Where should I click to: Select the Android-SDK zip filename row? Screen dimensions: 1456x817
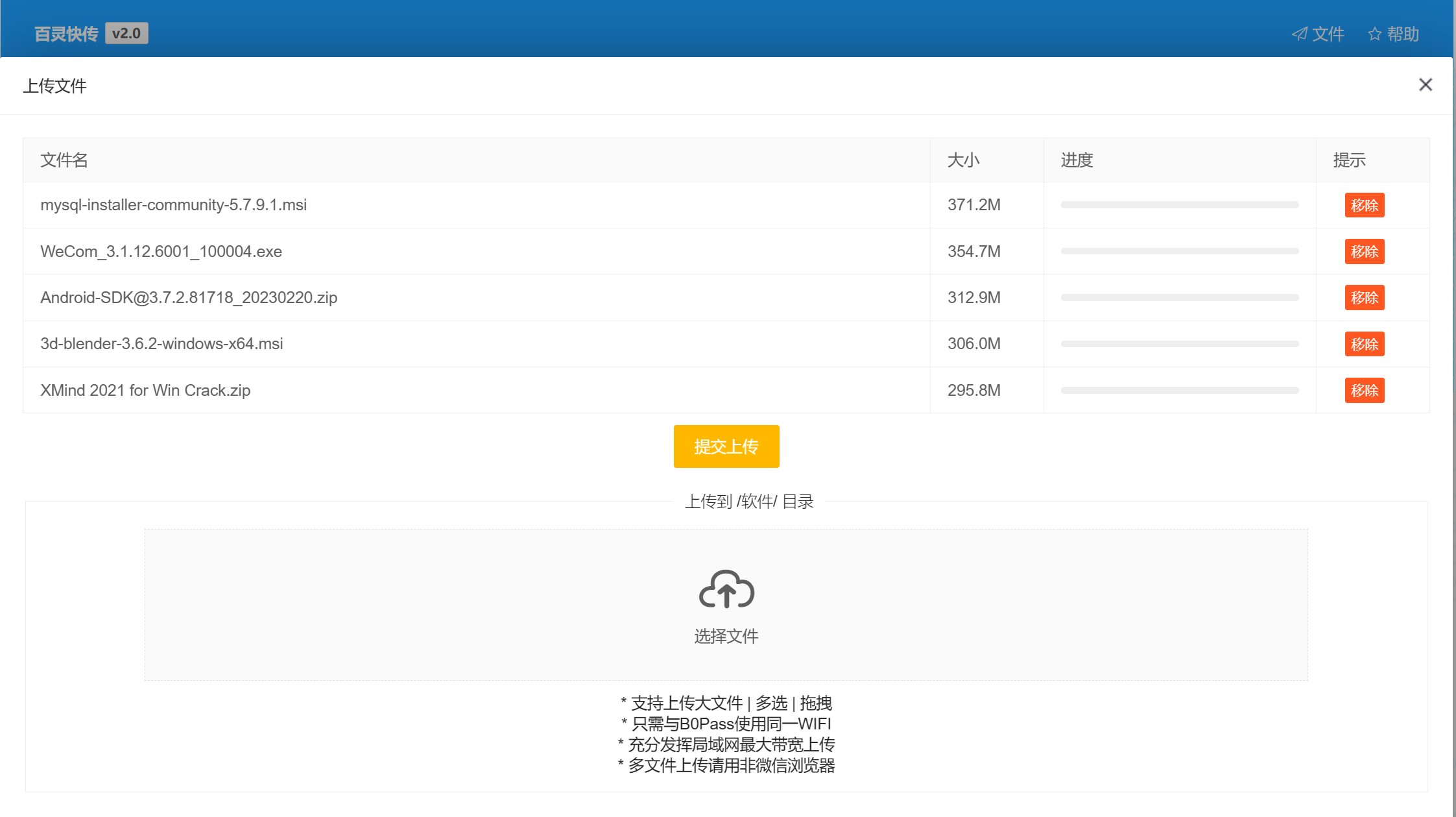click(x=189, y=298)
